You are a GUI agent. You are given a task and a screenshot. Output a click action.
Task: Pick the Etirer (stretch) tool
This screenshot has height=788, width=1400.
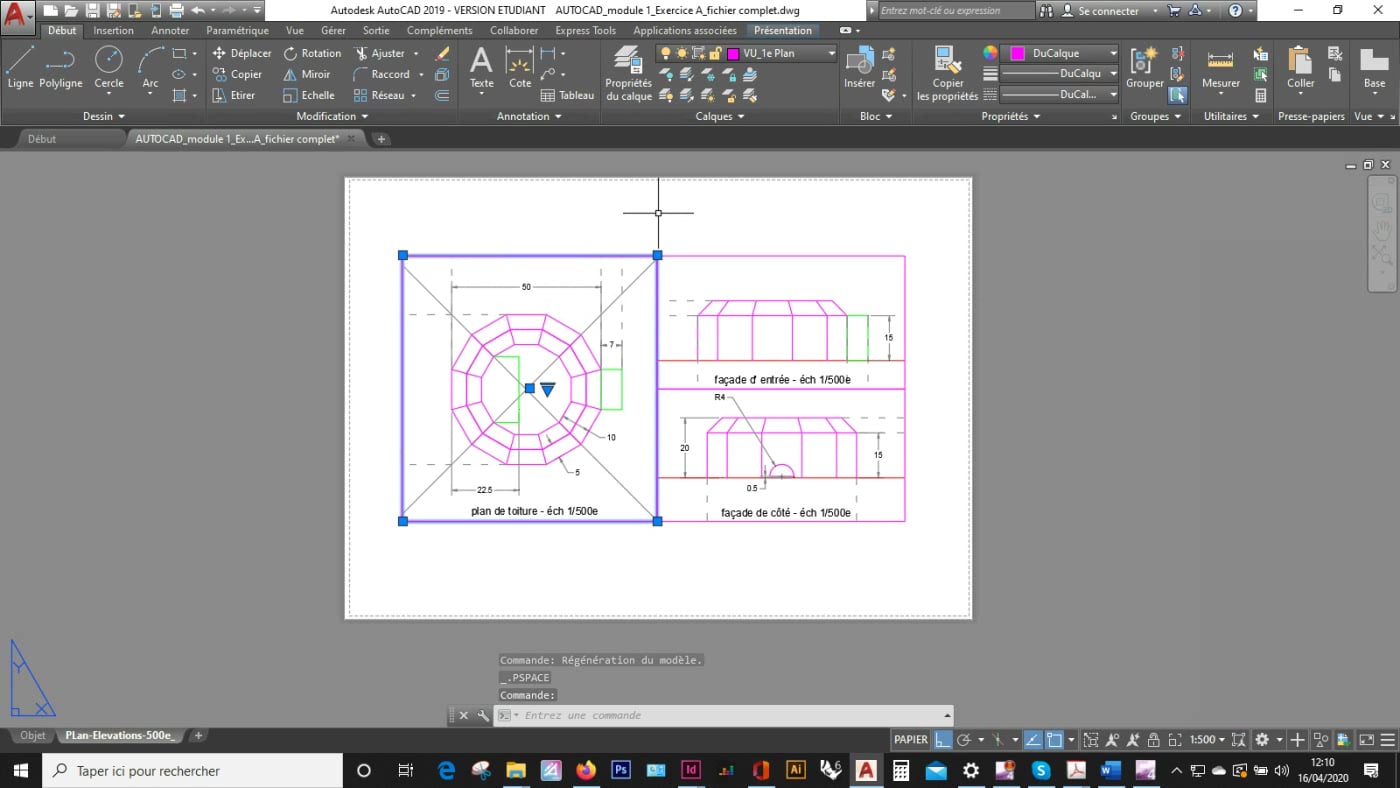tap(234, 95)
